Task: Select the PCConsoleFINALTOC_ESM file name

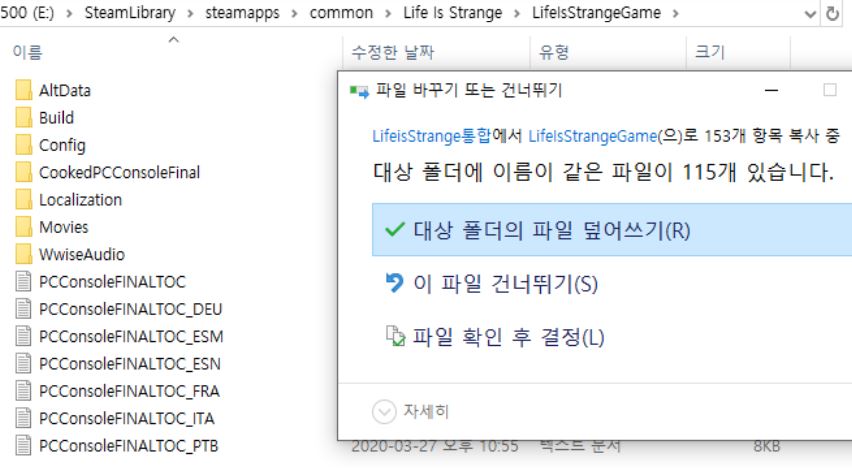Action: pyautogui.click(x=131, y=336)
